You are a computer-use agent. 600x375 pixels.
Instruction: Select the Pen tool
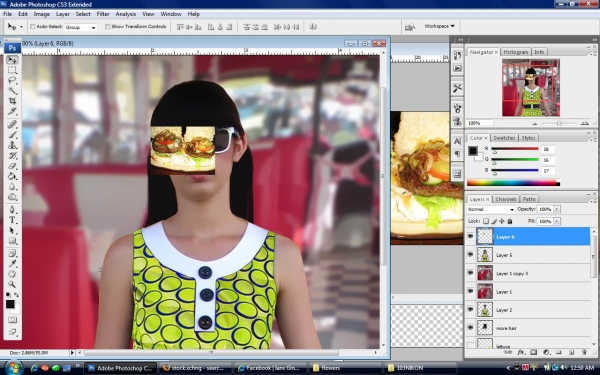[x=12, y=210]
